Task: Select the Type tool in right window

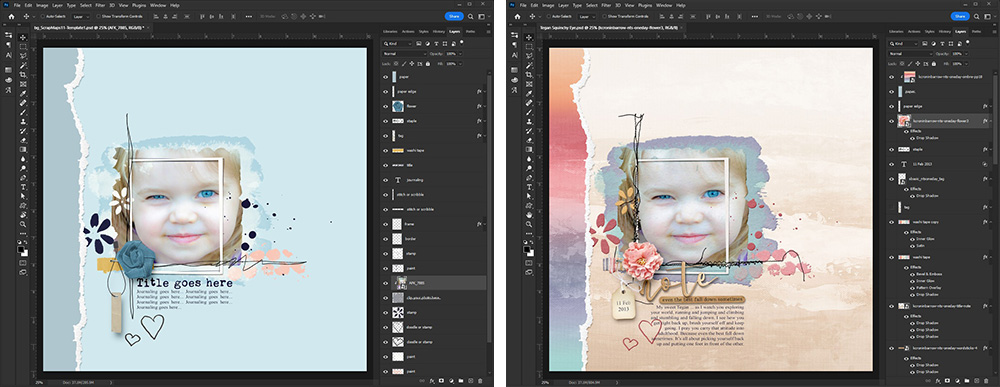Action: point(529,187)
